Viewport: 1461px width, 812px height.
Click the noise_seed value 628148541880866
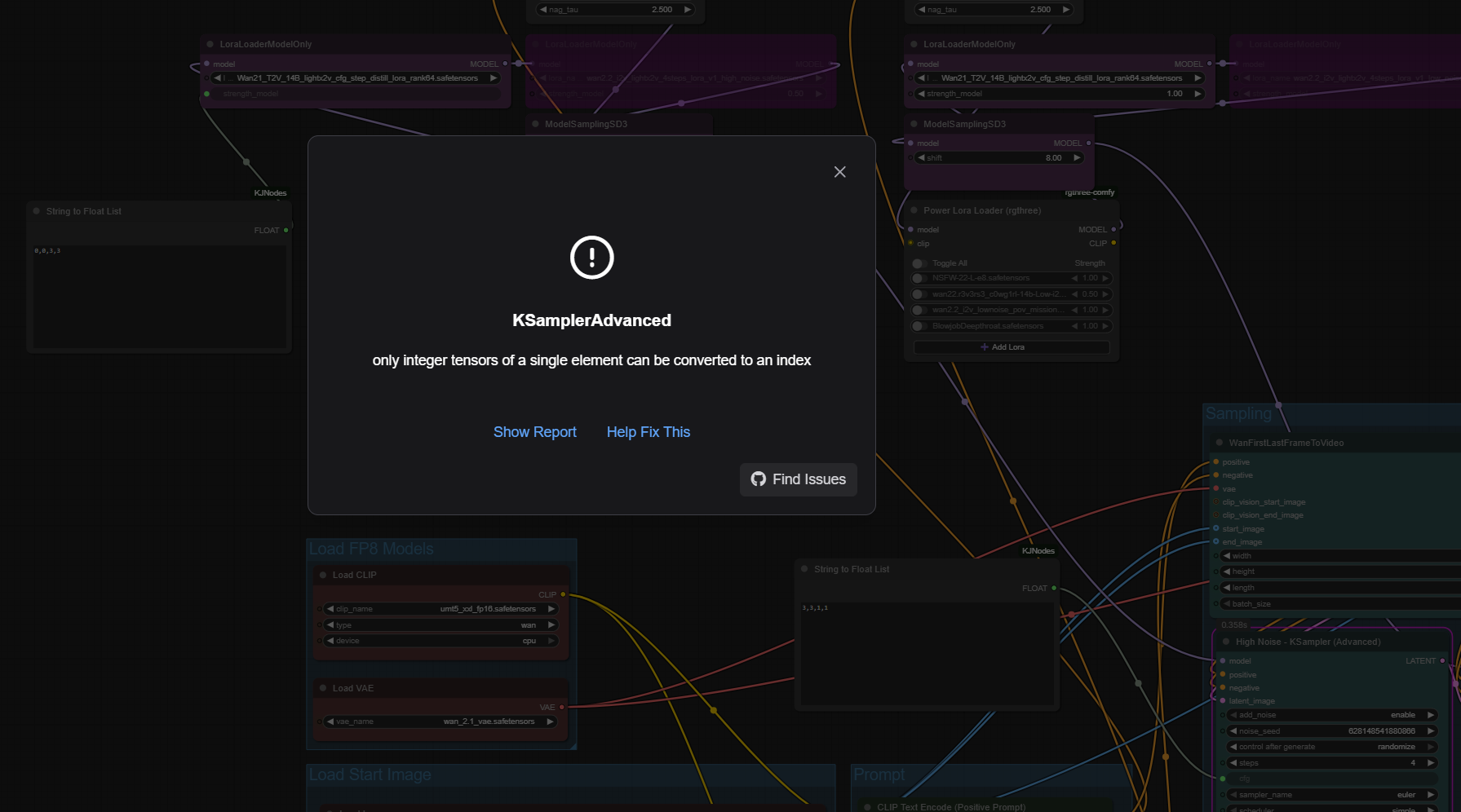1381,731
